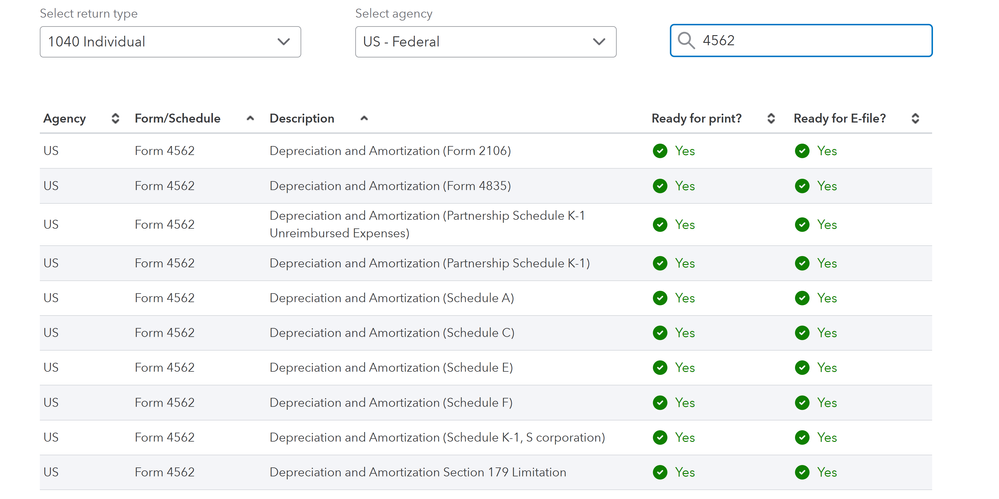Screen dimensions: 999x499
Task: Click the Depreciation and Amortization (Schedule A) description
Action: [391, 298]
